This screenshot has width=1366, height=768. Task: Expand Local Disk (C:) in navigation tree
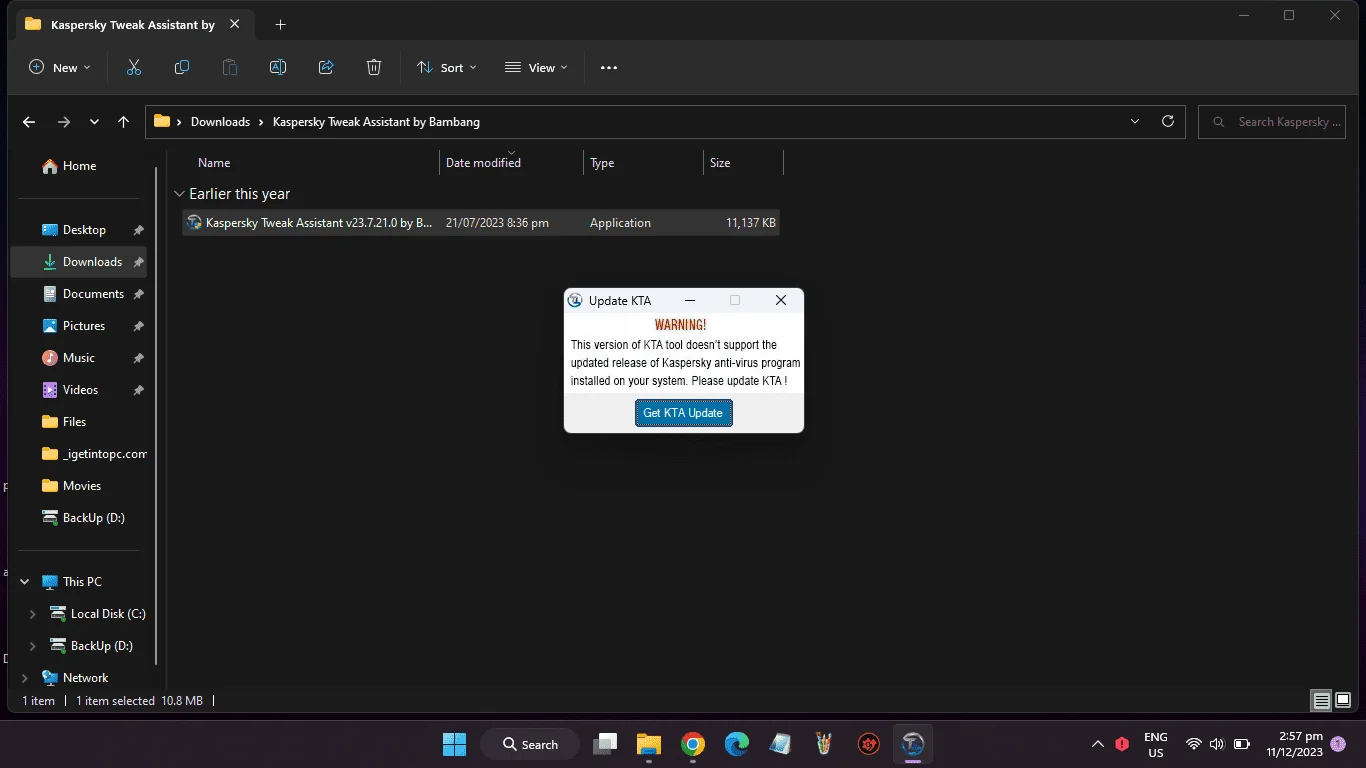[32, 614]
